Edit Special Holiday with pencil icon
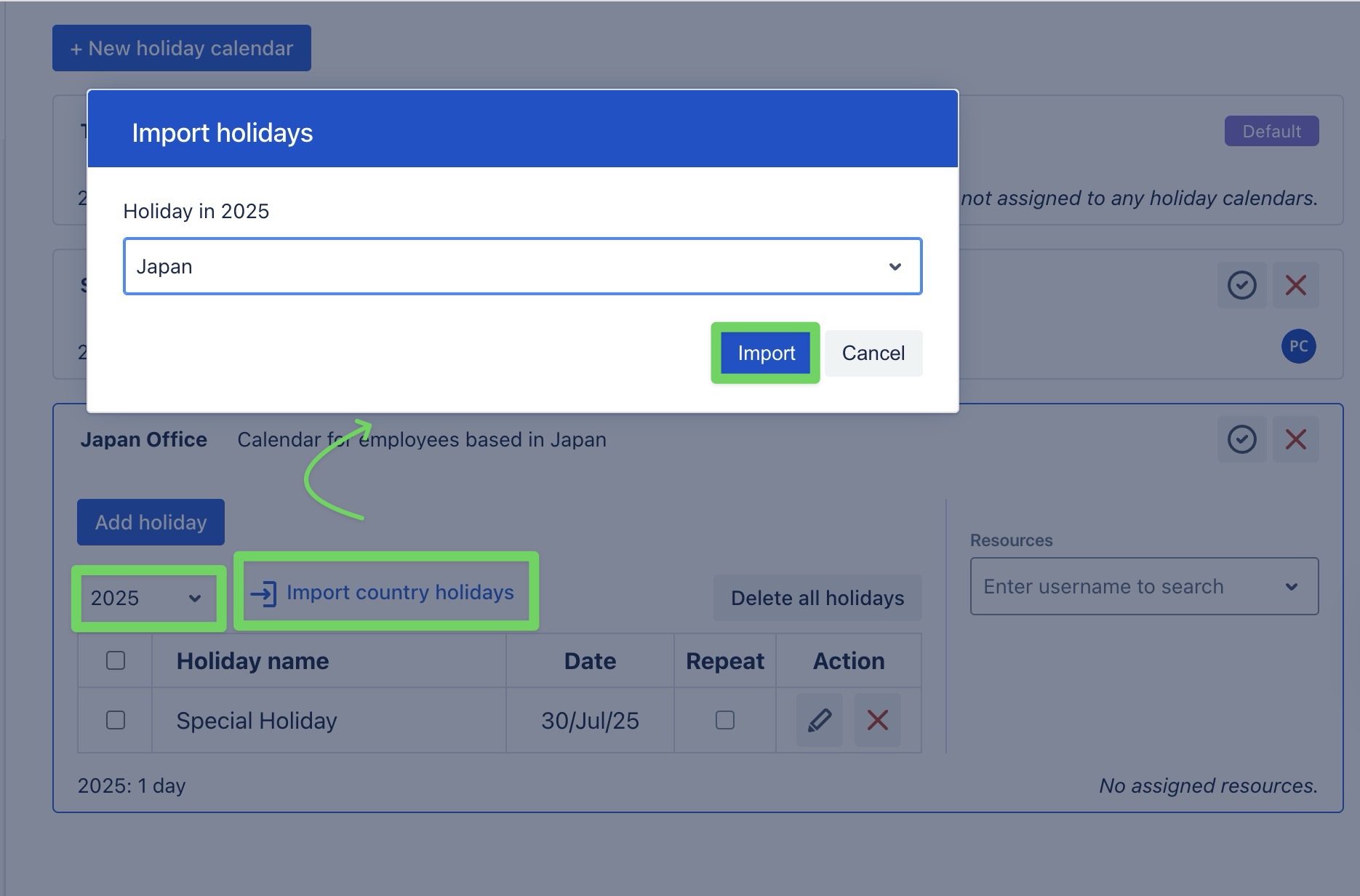The height and width of the screenshot is (896, 1360). [819, 720]
